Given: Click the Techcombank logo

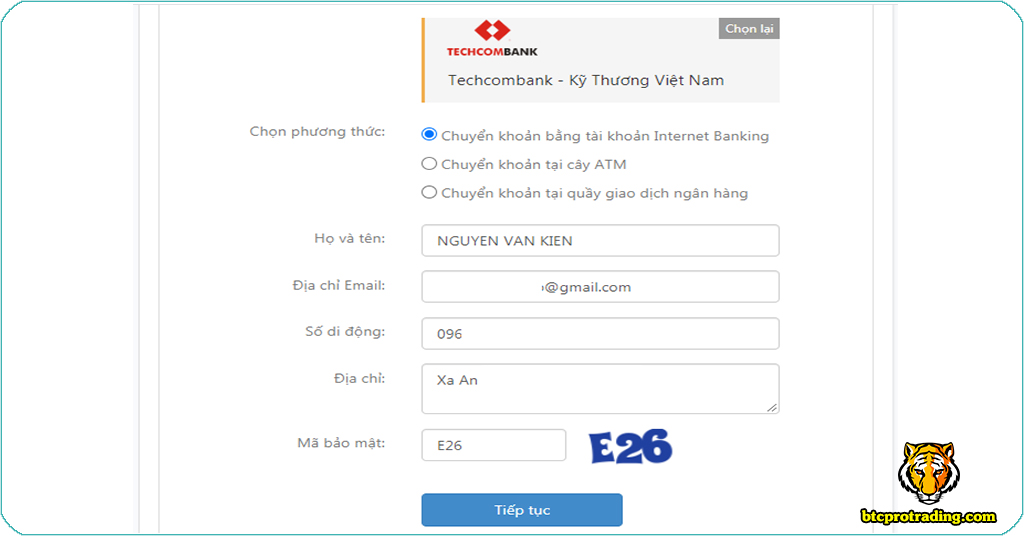Looking at the screenshot, I should coord(492,38).
